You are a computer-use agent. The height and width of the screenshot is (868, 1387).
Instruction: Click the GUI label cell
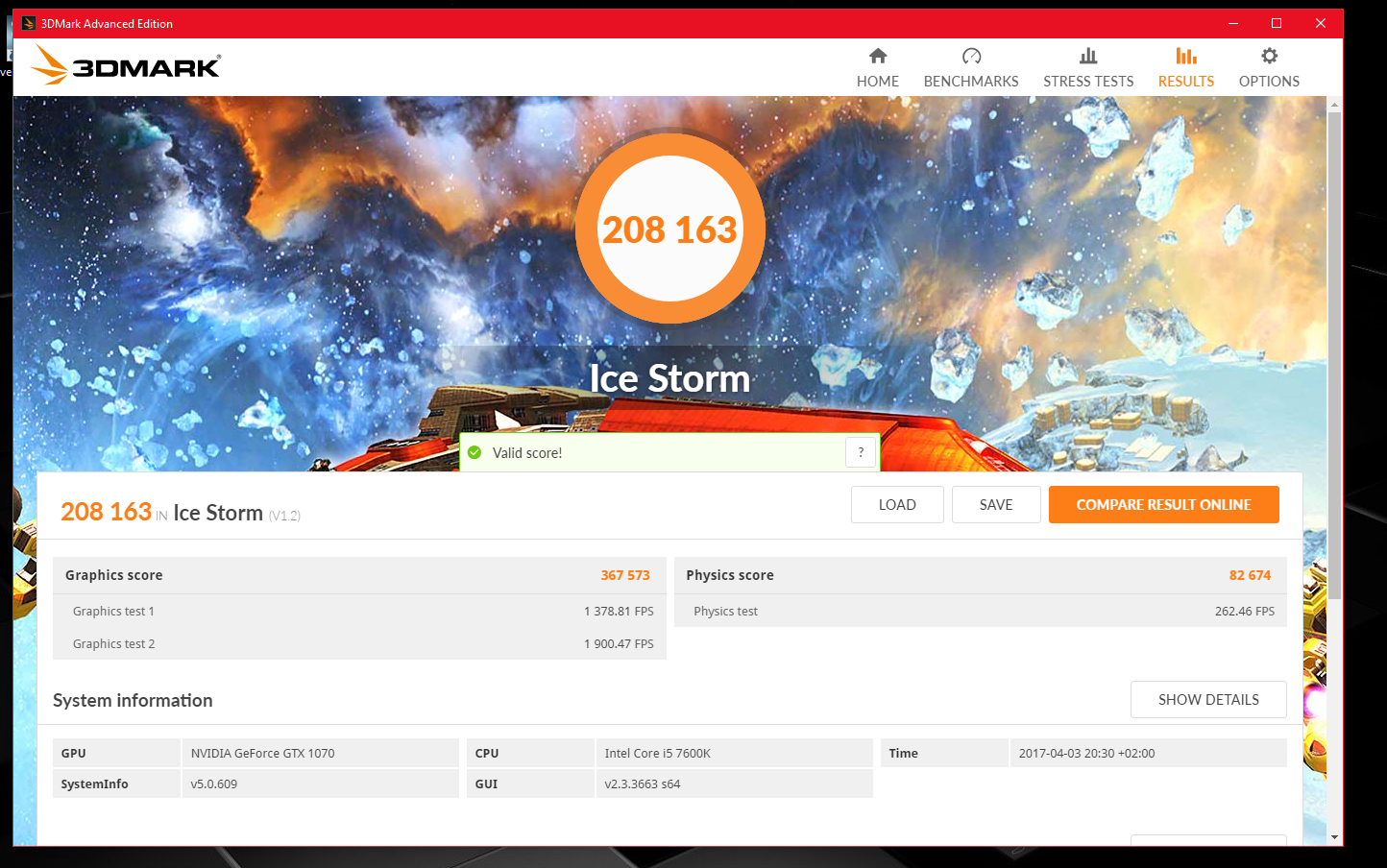coord(530,784)
